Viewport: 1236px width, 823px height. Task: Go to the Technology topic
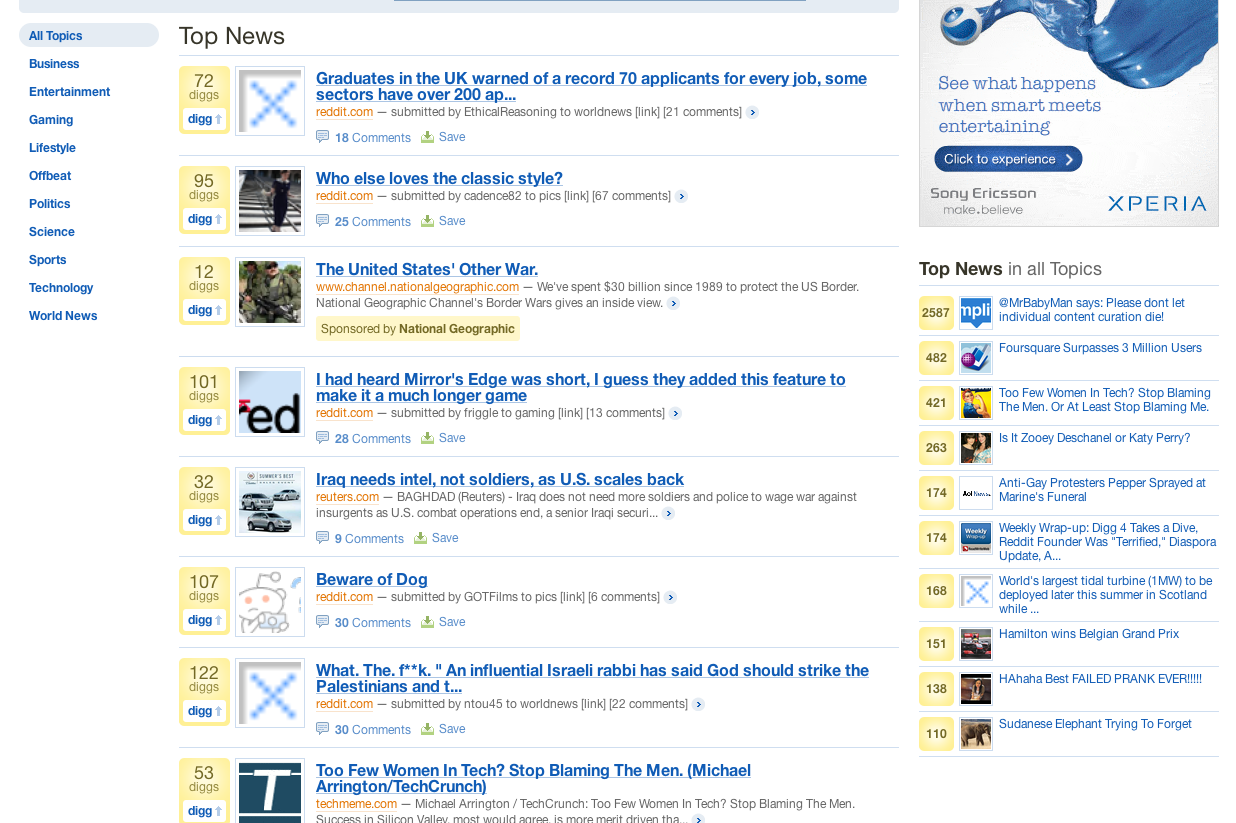coord(61,288)
